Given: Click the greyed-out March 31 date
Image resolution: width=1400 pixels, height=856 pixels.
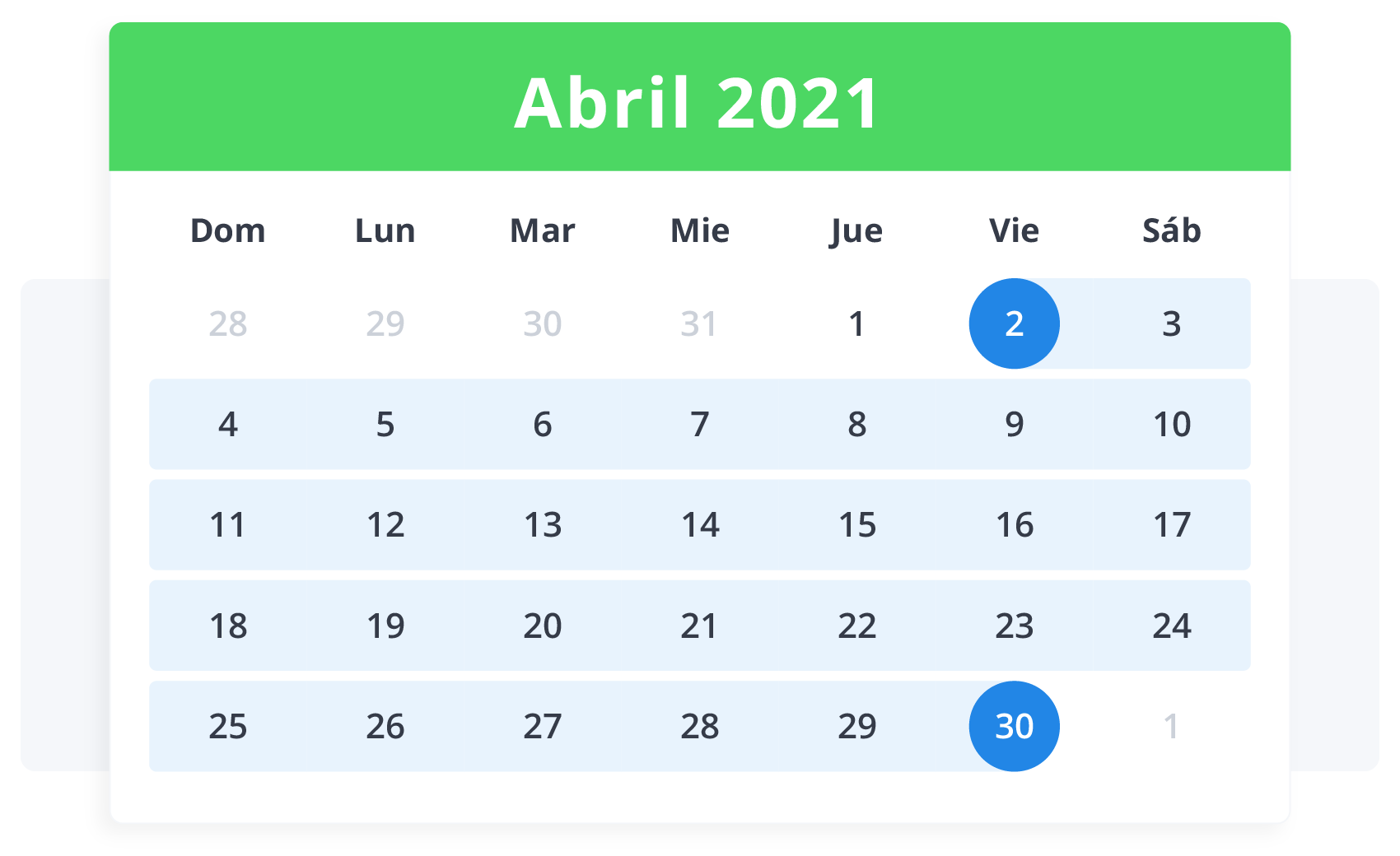Looking at the screenshot, I should point(699,323).
